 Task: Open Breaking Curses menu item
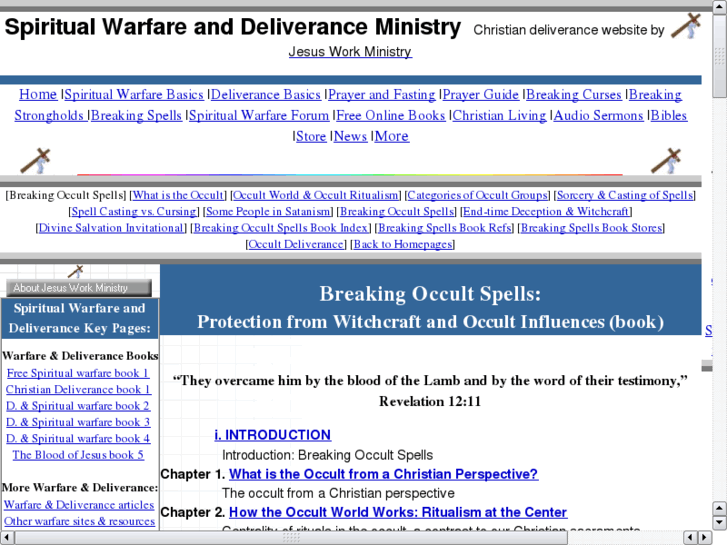[x=574, y=95]
